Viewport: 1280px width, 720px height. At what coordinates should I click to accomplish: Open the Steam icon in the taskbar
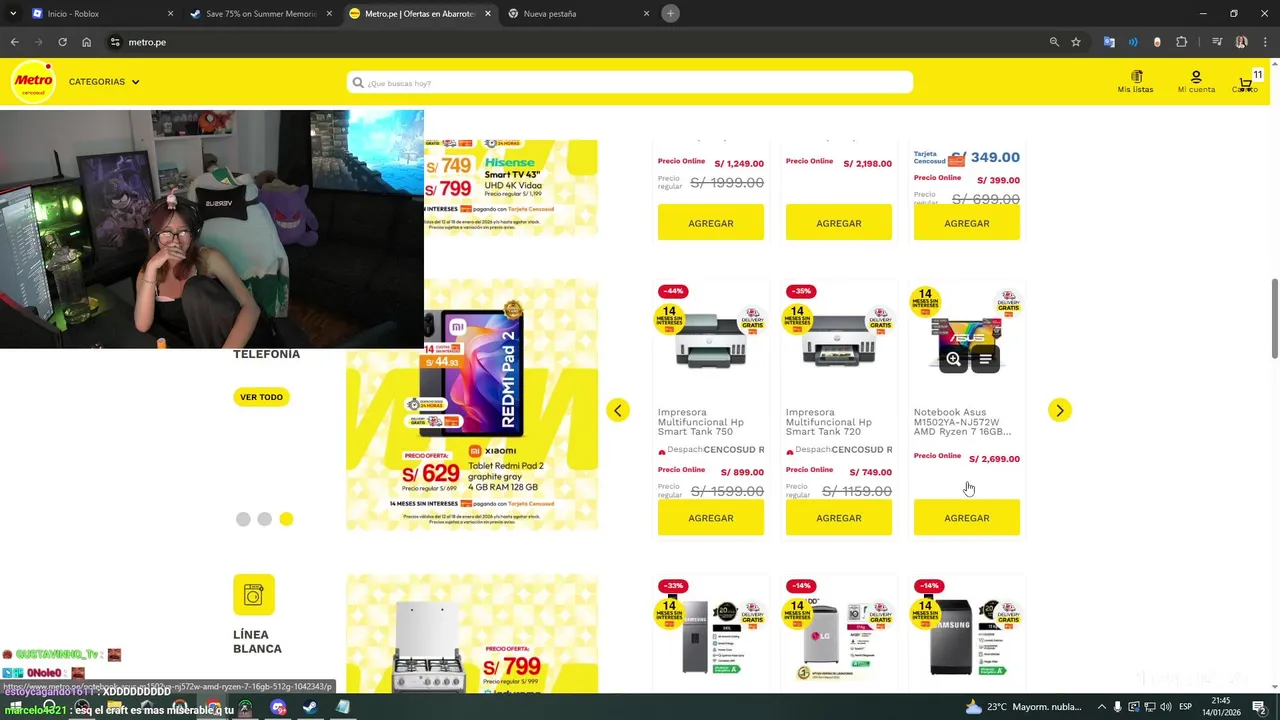(309, 707)
